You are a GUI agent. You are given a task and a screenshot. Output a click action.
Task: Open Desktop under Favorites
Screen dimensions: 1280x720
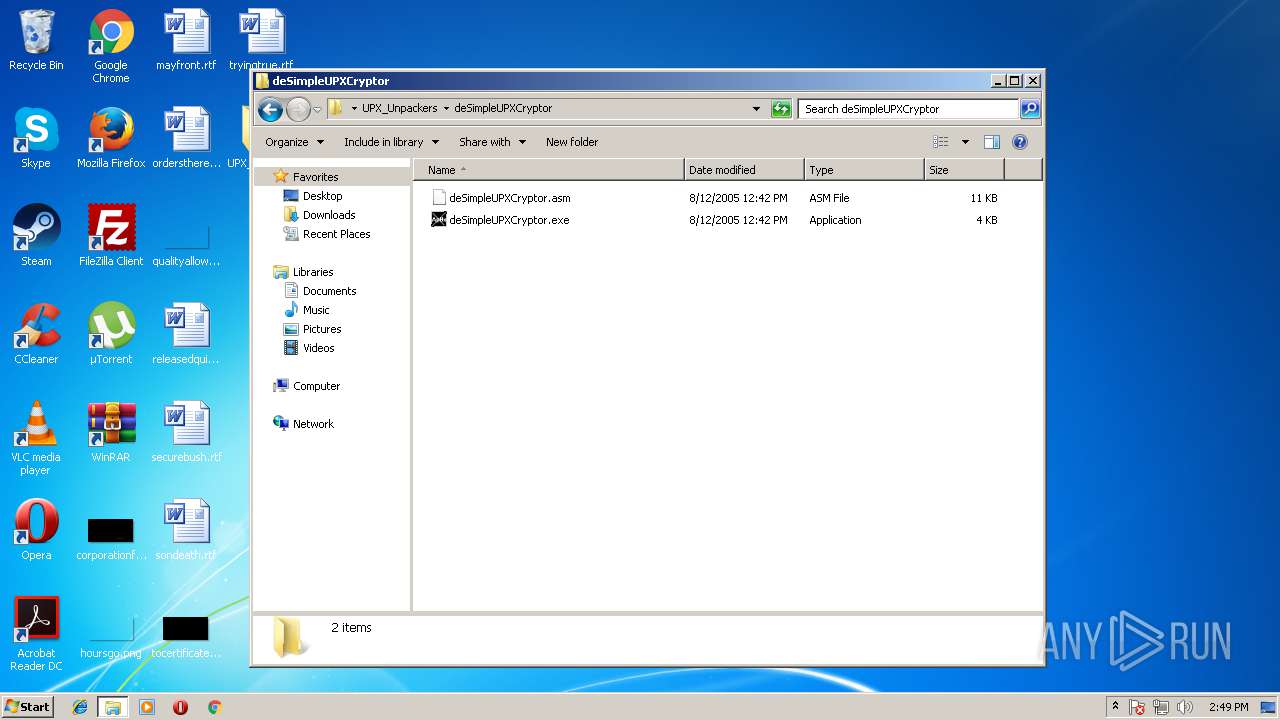pyautogui.click(x=322, y=196)
